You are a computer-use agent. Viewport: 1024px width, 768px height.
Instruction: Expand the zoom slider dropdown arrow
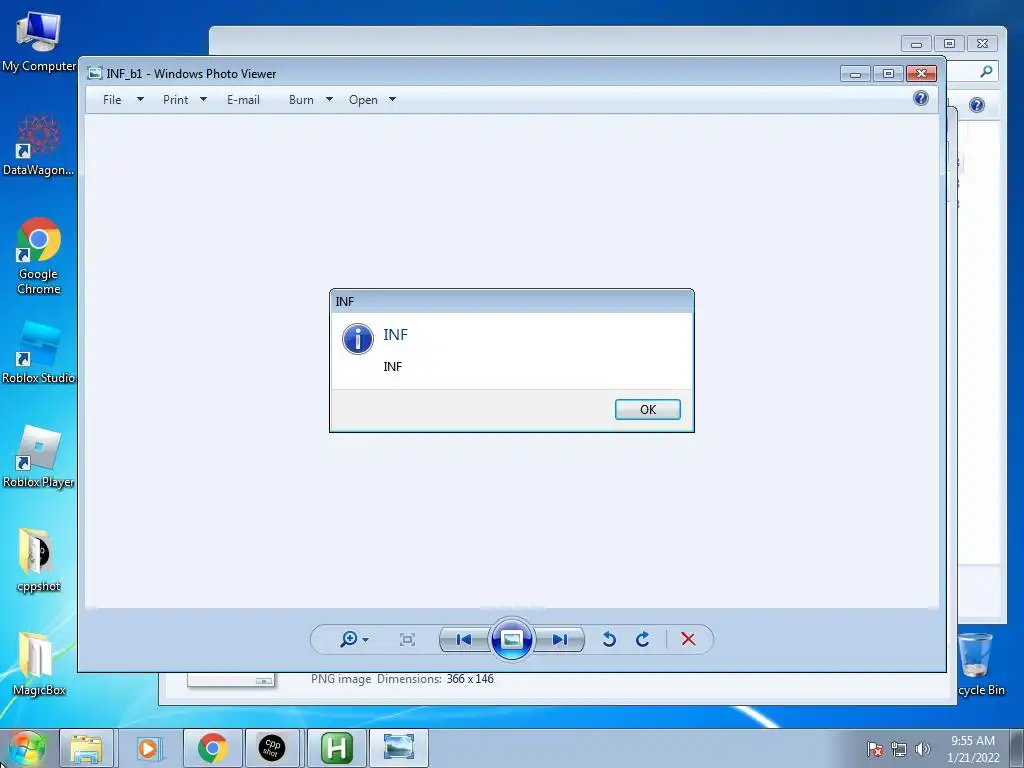pyautogui.click(x=366, y=640)
